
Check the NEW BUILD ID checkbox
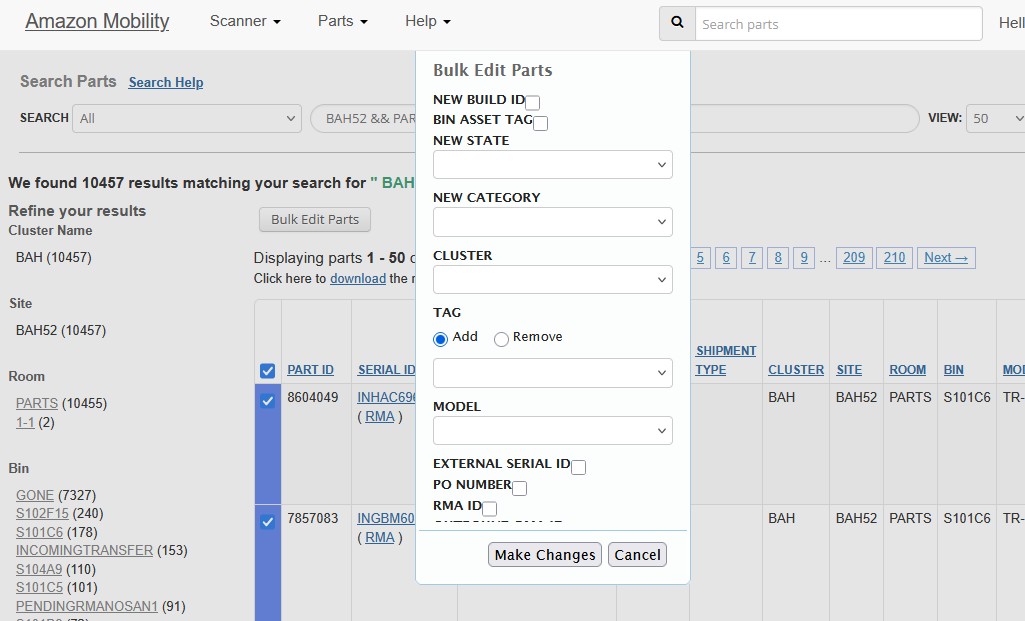532,101
